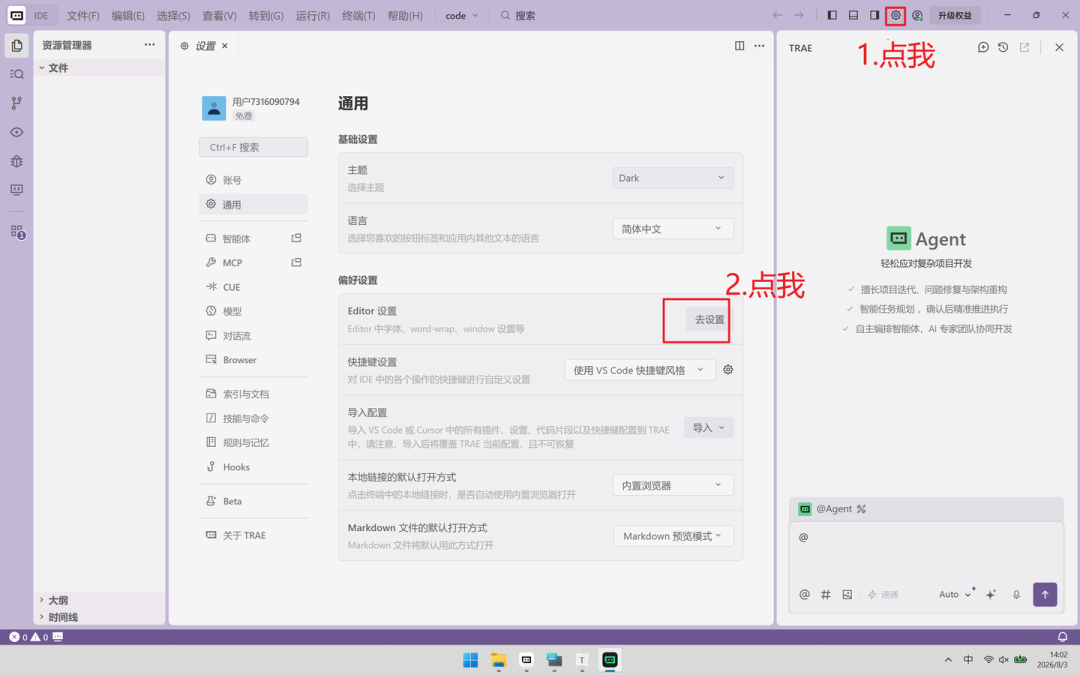The height and width of the screenshot is (675, 1080).
Task: Toggle the right sidebar layout icon
Action: pos(874,15)
